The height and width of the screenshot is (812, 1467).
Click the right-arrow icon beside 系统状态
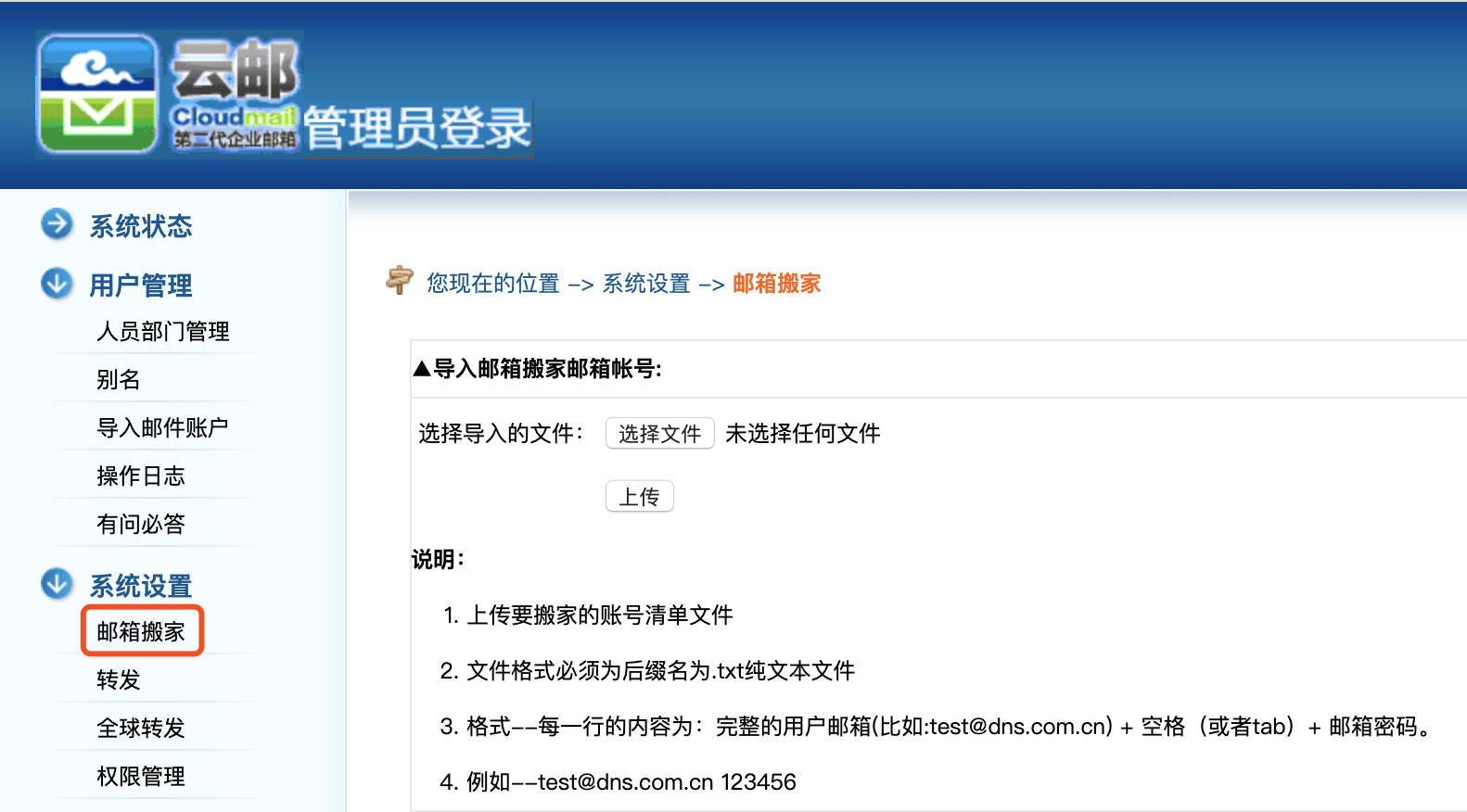[57, 224]
